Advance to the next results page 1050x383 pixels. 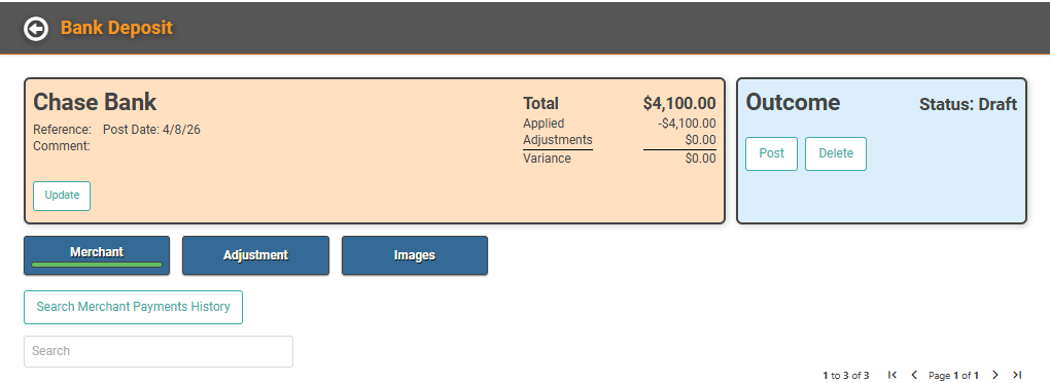[x=995, y=375]
